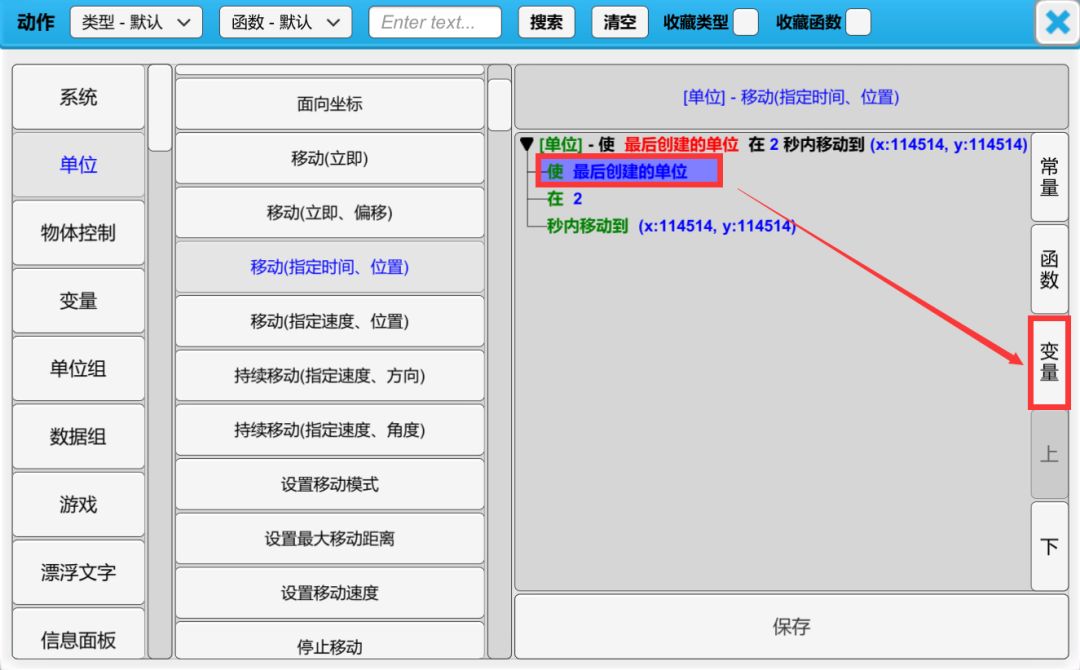Open the 函数 - 默认 dropdown
1080x670 pixels.
pos(285,22)
